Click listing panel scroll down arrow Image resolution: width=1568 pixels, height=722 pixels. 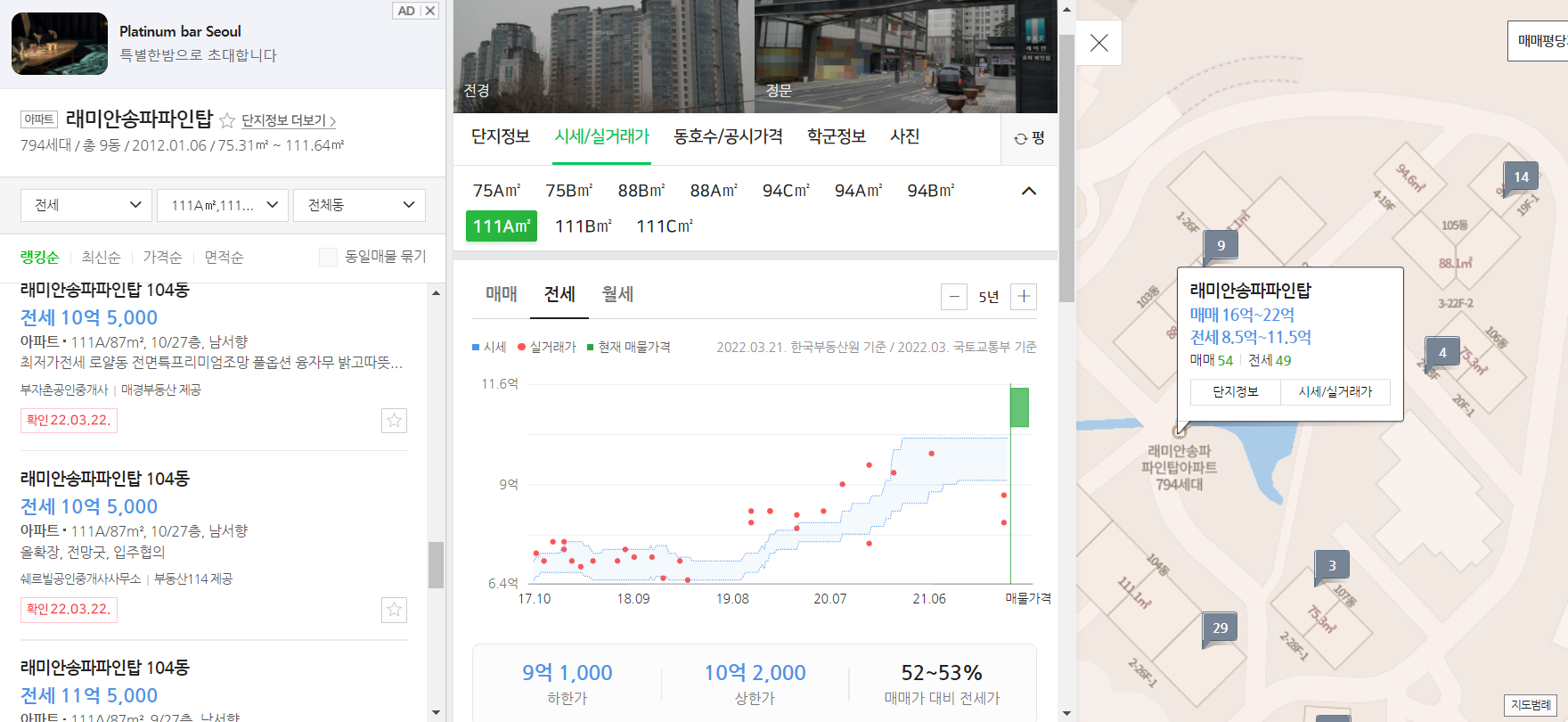coord(436,712)
